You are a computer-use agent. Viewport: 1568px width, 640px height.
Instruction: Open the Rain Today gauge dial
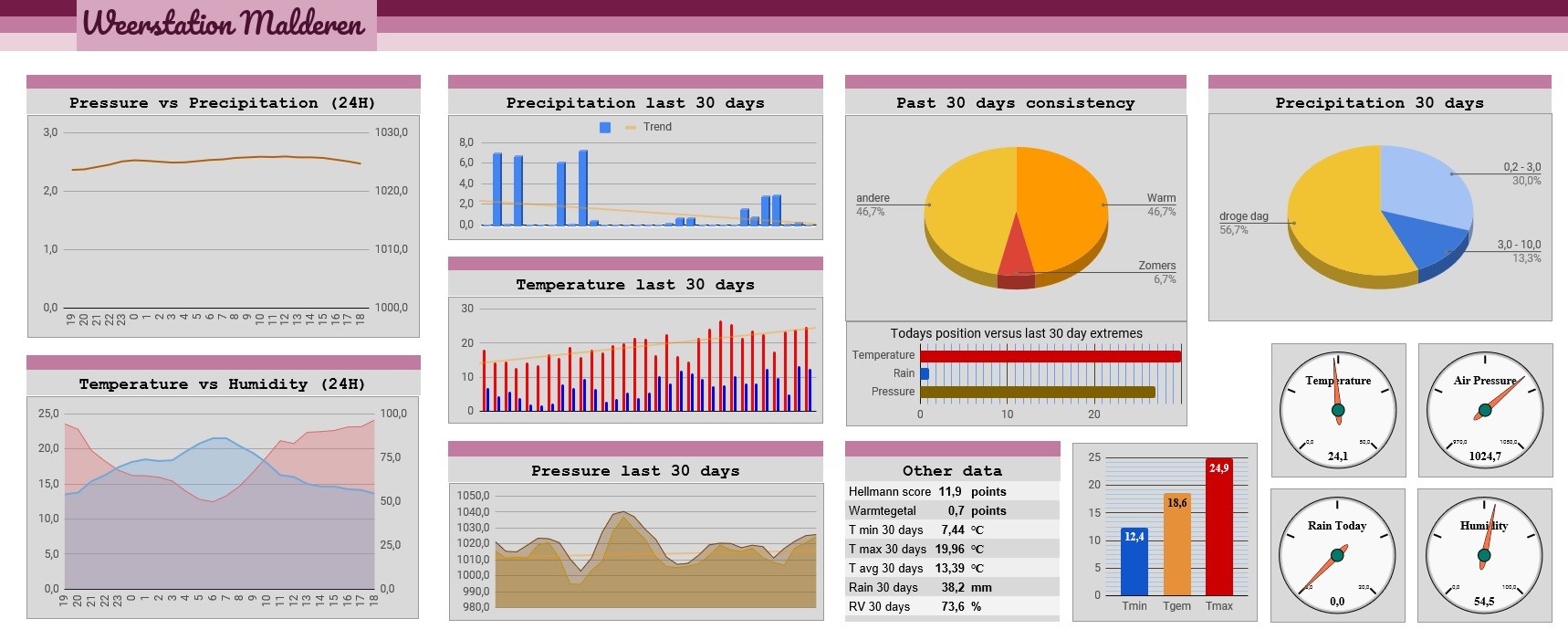click(1337, 555)
